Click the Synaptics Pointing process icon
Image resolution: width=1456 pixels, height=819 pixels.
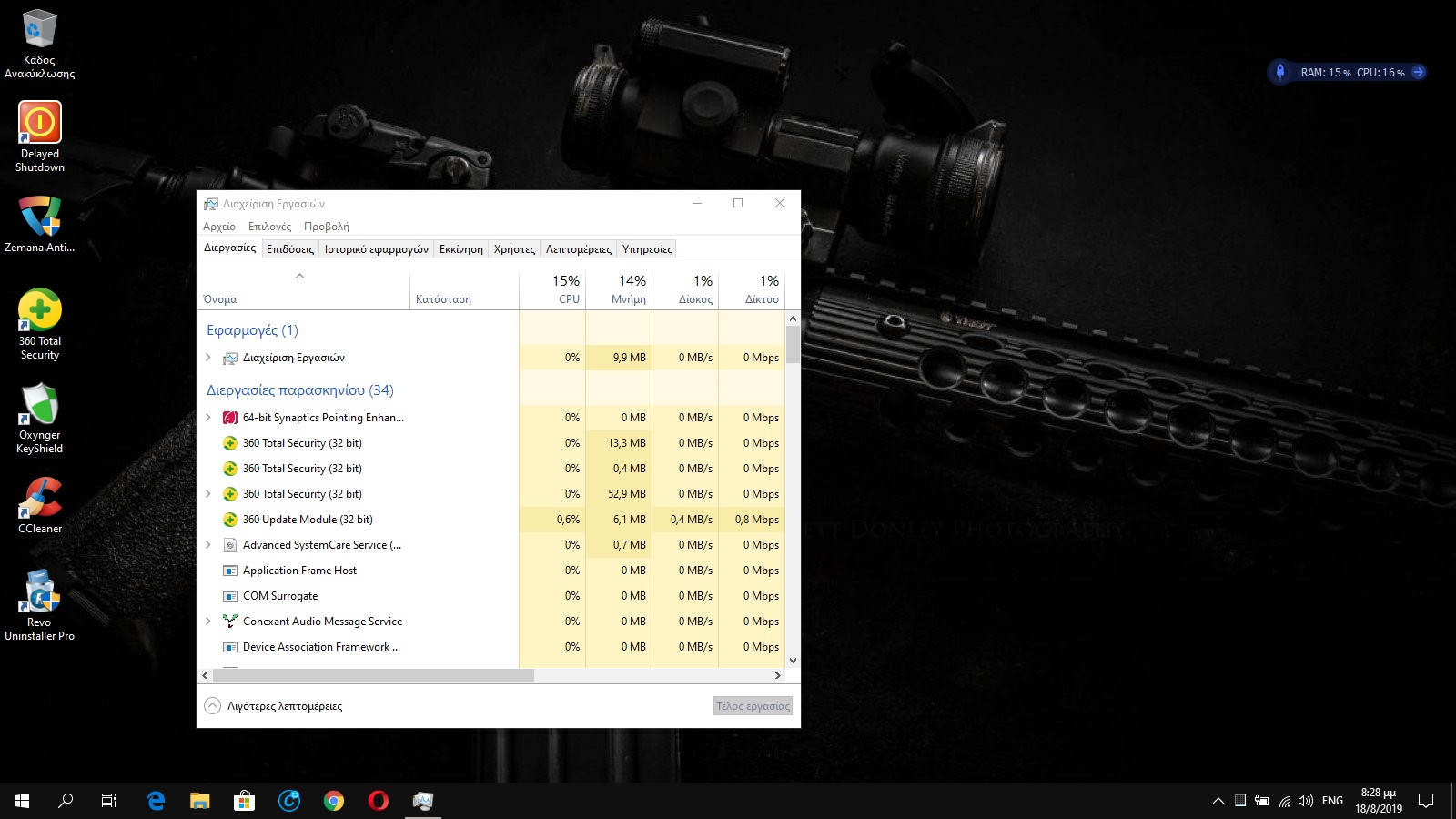tap(230, 418)
